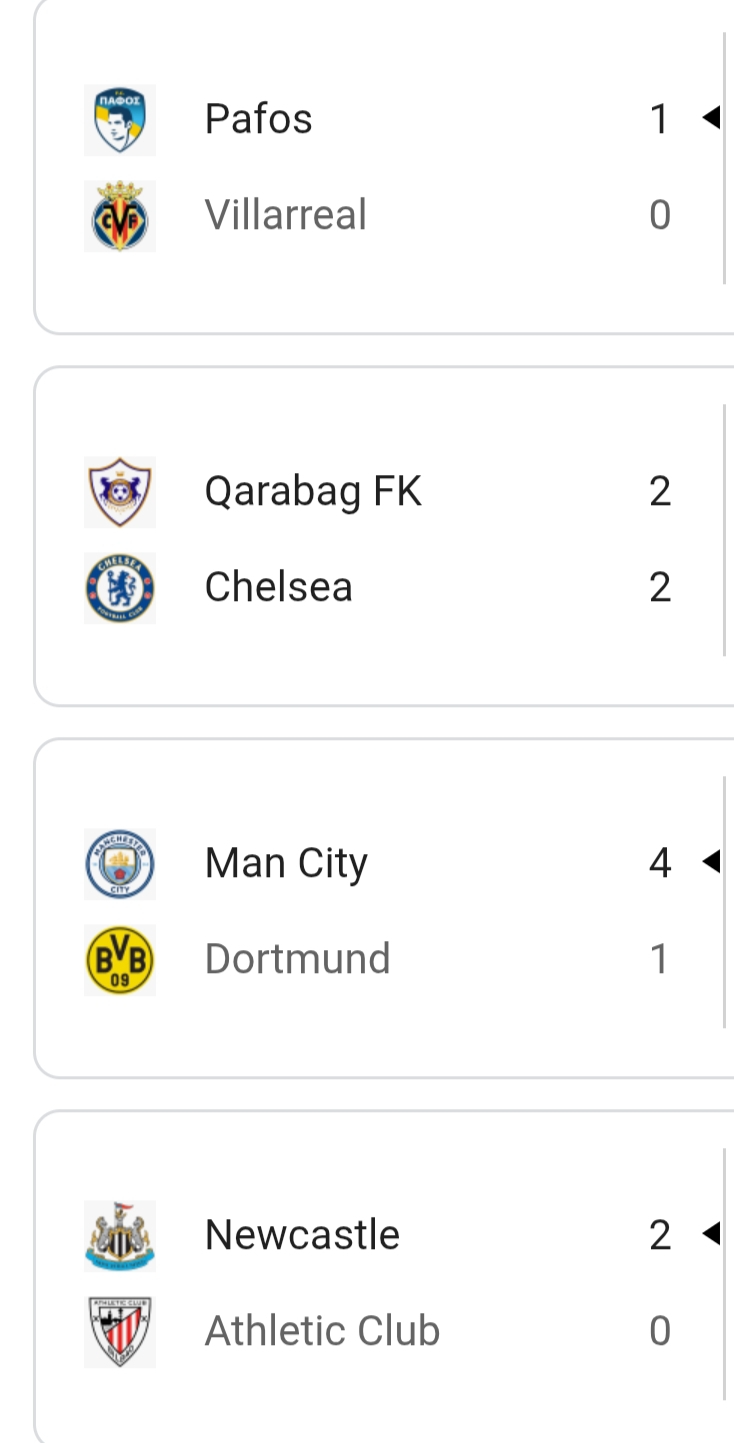Select the Chelsea team name
The image size is (734, 1443).
pos(278,588)
